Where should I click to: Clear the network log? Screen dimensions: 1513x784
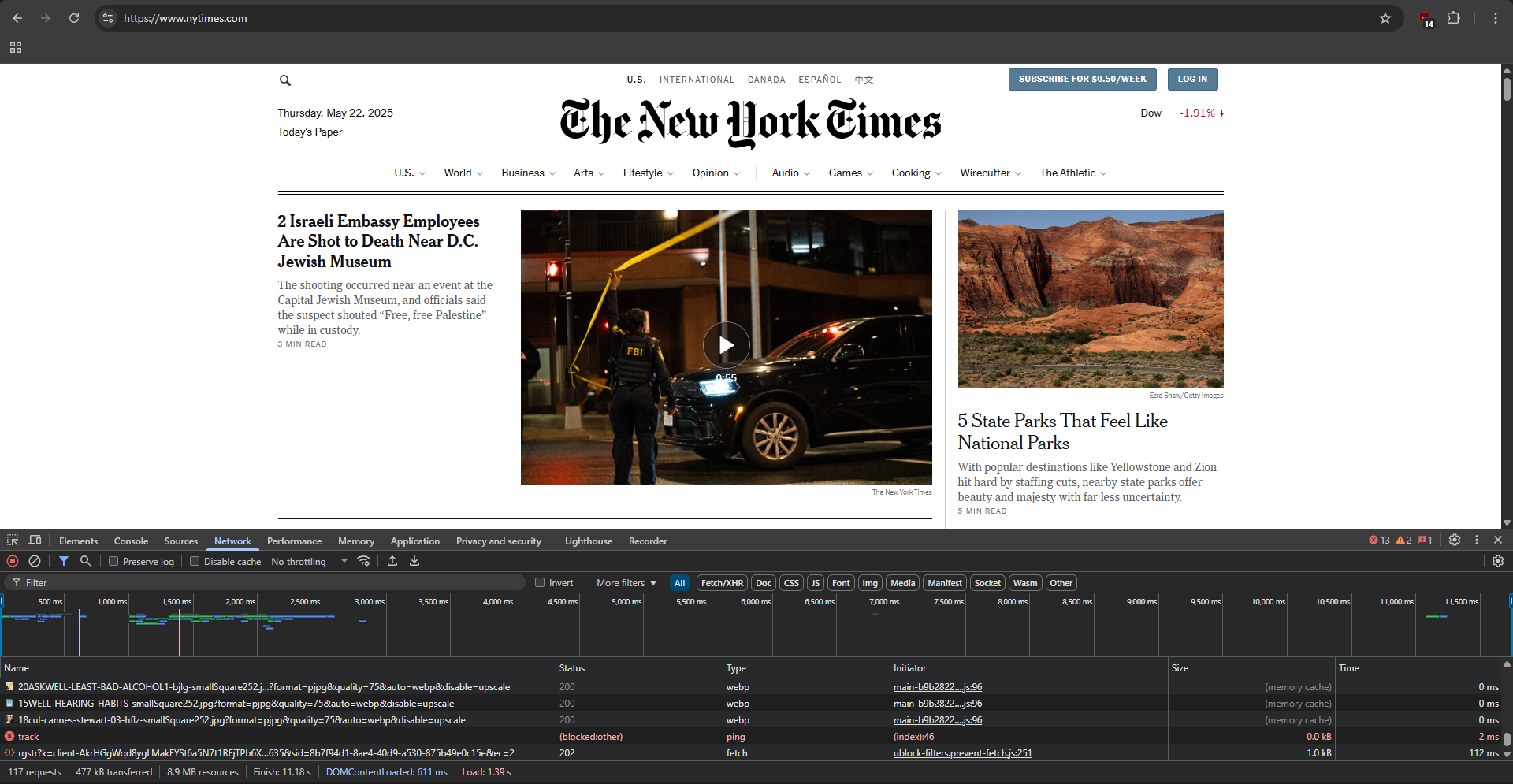[x=35, y=561]
